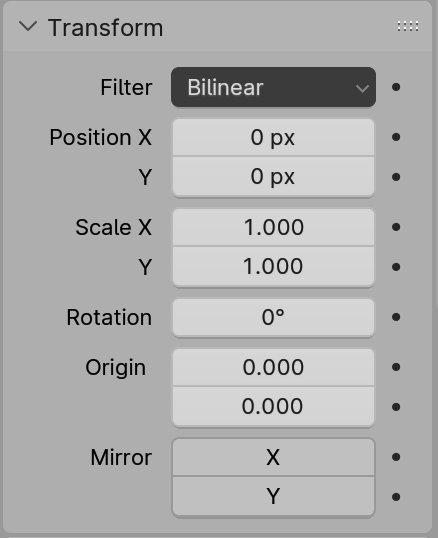Toggle the Mirror Y button

[x=273, y=496]
